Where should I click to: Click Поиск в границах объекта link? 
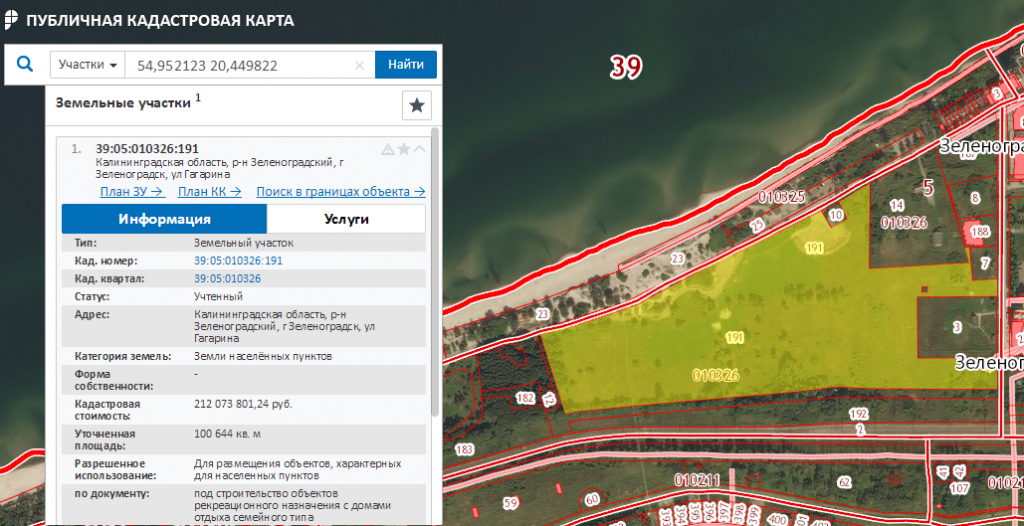[340, 192]
